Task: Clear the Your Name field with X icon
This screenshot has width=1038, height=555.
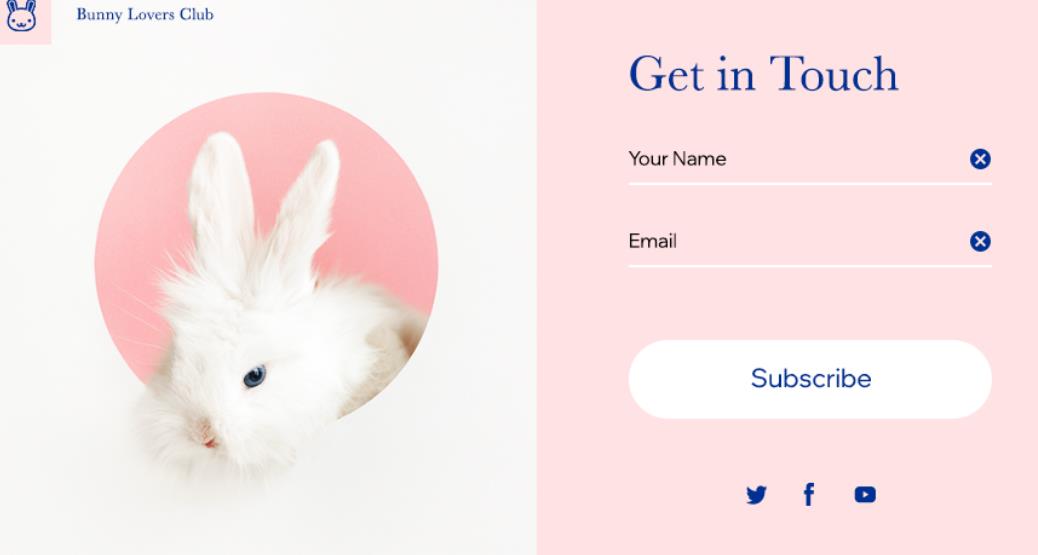Action: 980,159
